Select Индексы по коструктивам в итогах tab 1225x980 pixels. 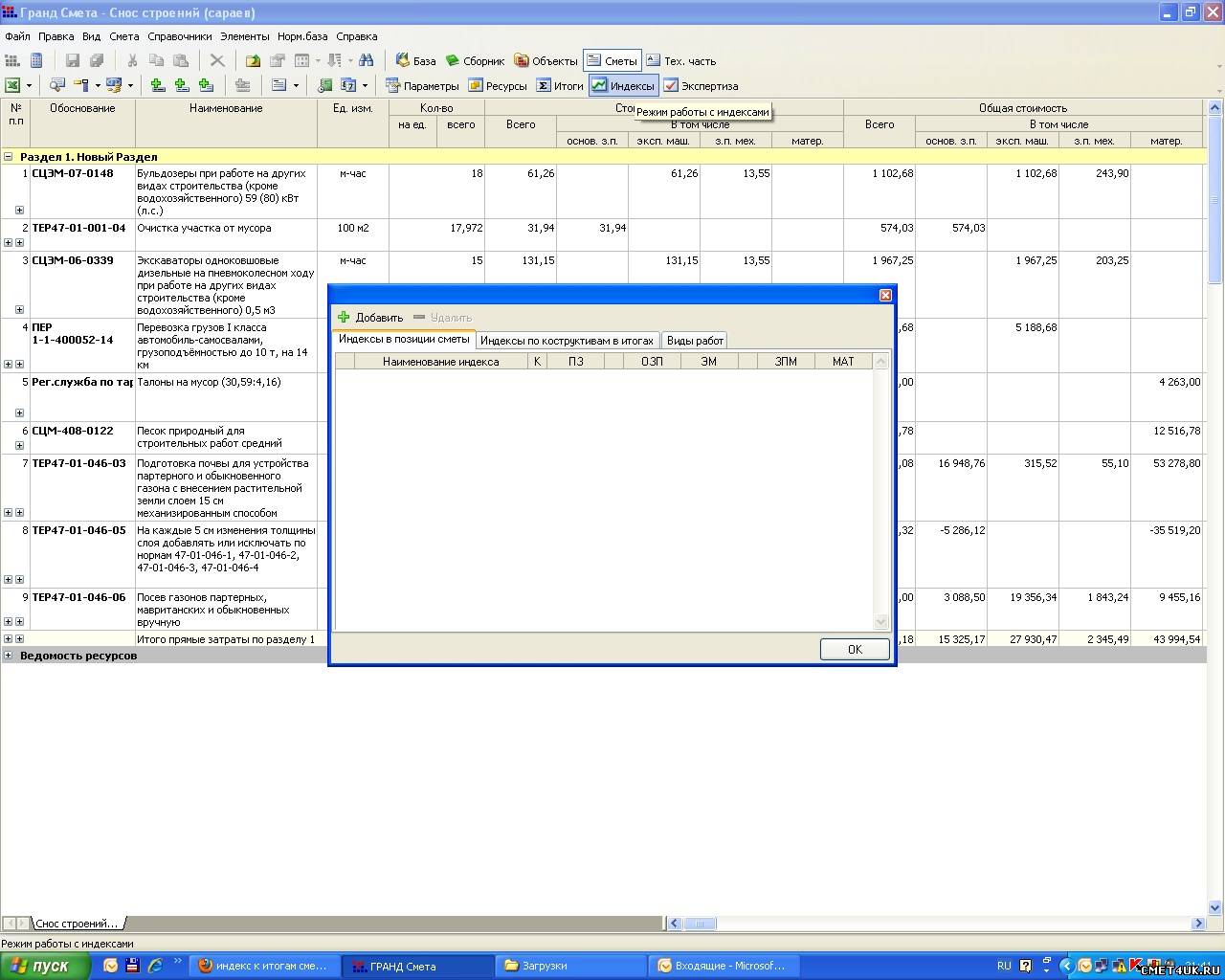[x=567, y=341]
